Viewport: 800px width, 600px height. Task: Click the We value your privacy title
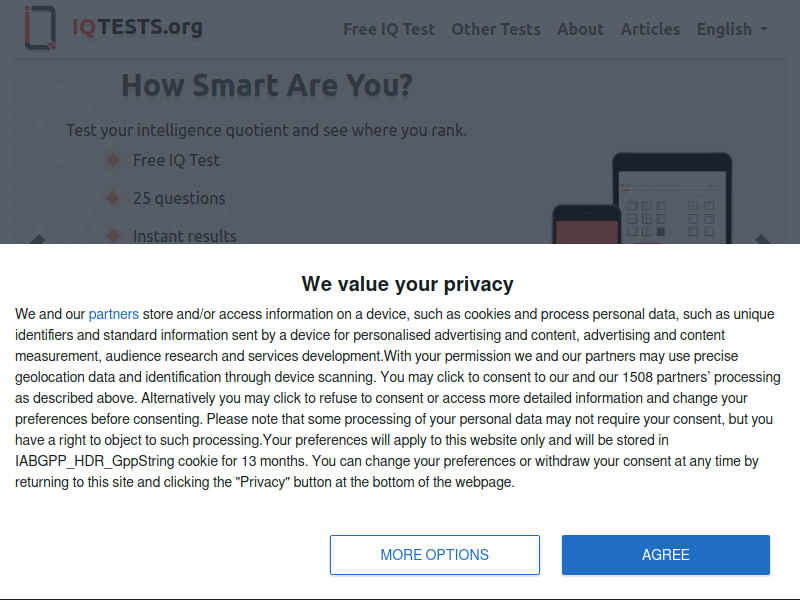click(408, 284)
